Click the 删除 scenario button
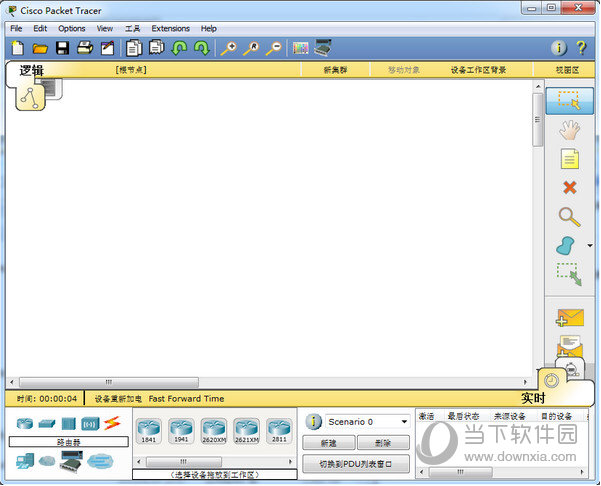The image size is (601, 486). coord(383,442)
